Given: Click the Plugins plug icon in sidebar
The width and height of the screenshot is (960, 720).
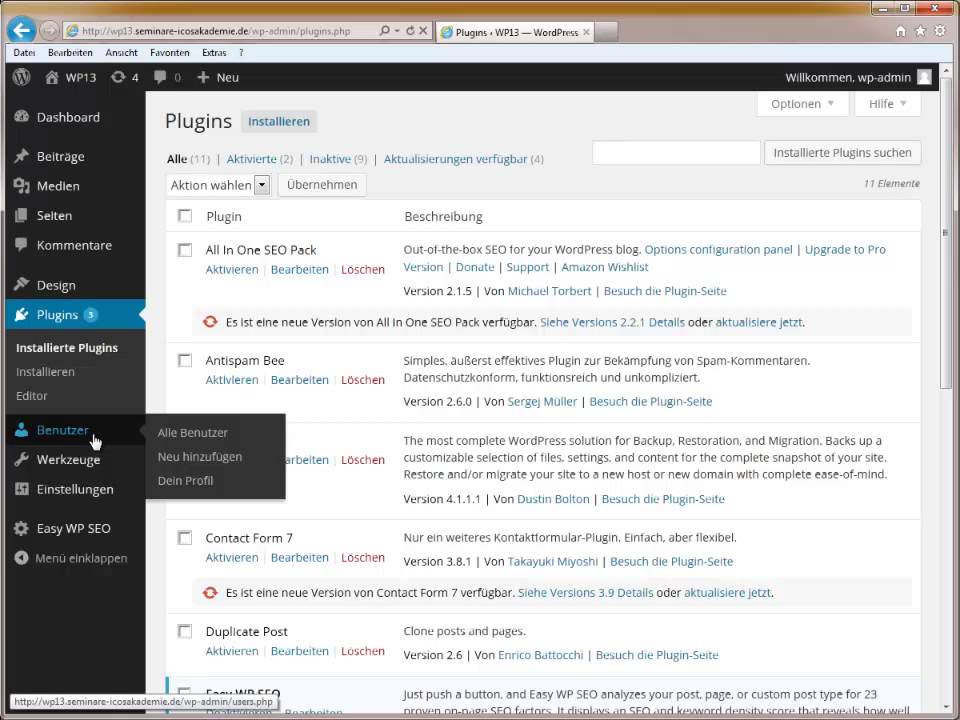Looking at the screenshot, I should click(x=21, y=315).
